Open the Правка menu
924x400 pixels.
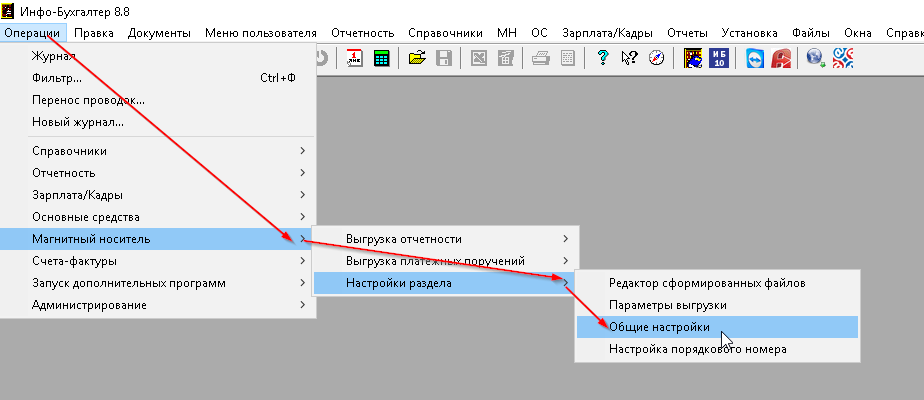tap(94, 33)
